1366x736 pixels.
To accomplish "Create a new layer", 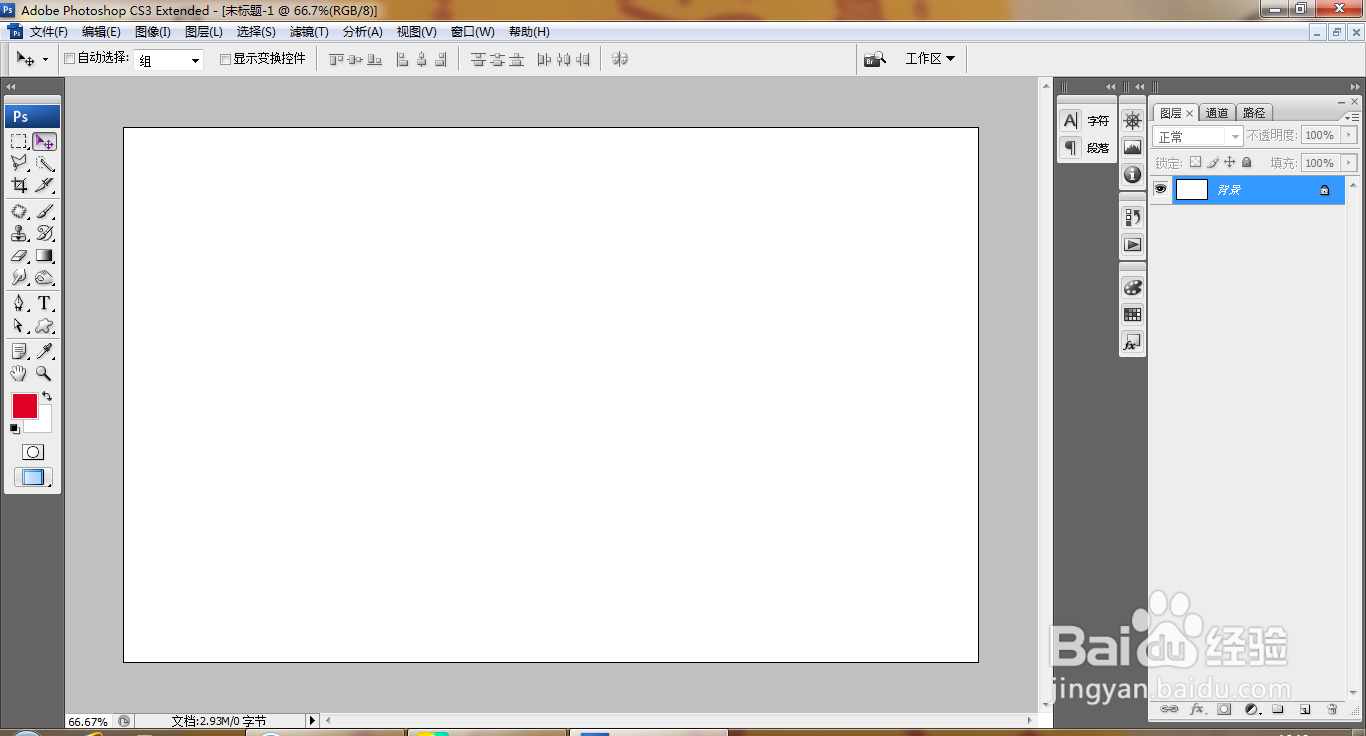I will (1304, 709).
